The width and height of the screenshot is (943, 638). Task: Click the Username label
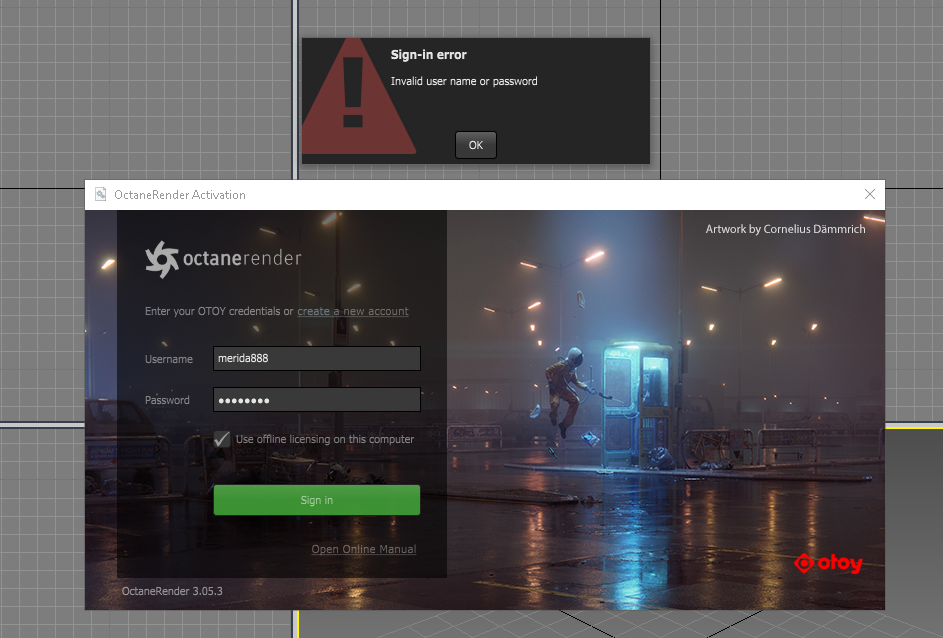168,359
